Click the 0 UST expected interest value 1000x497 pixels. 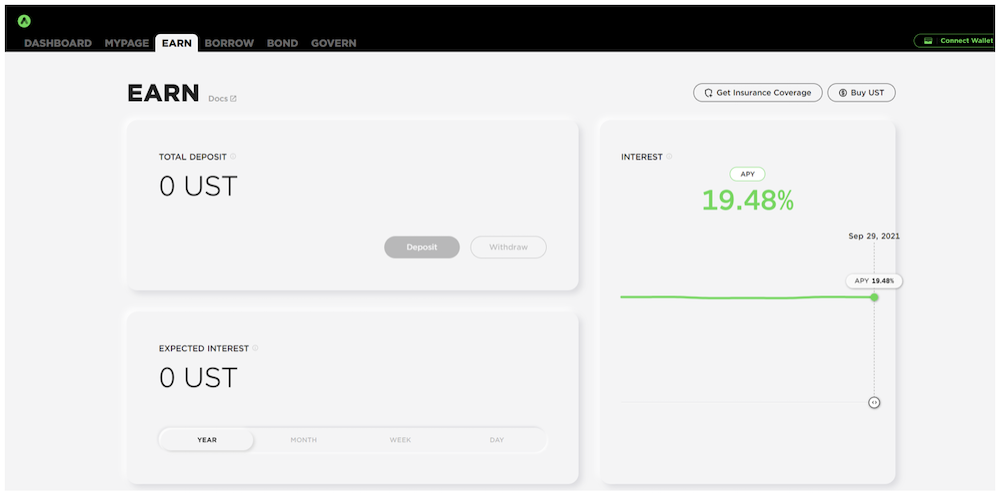pos(198,378)
